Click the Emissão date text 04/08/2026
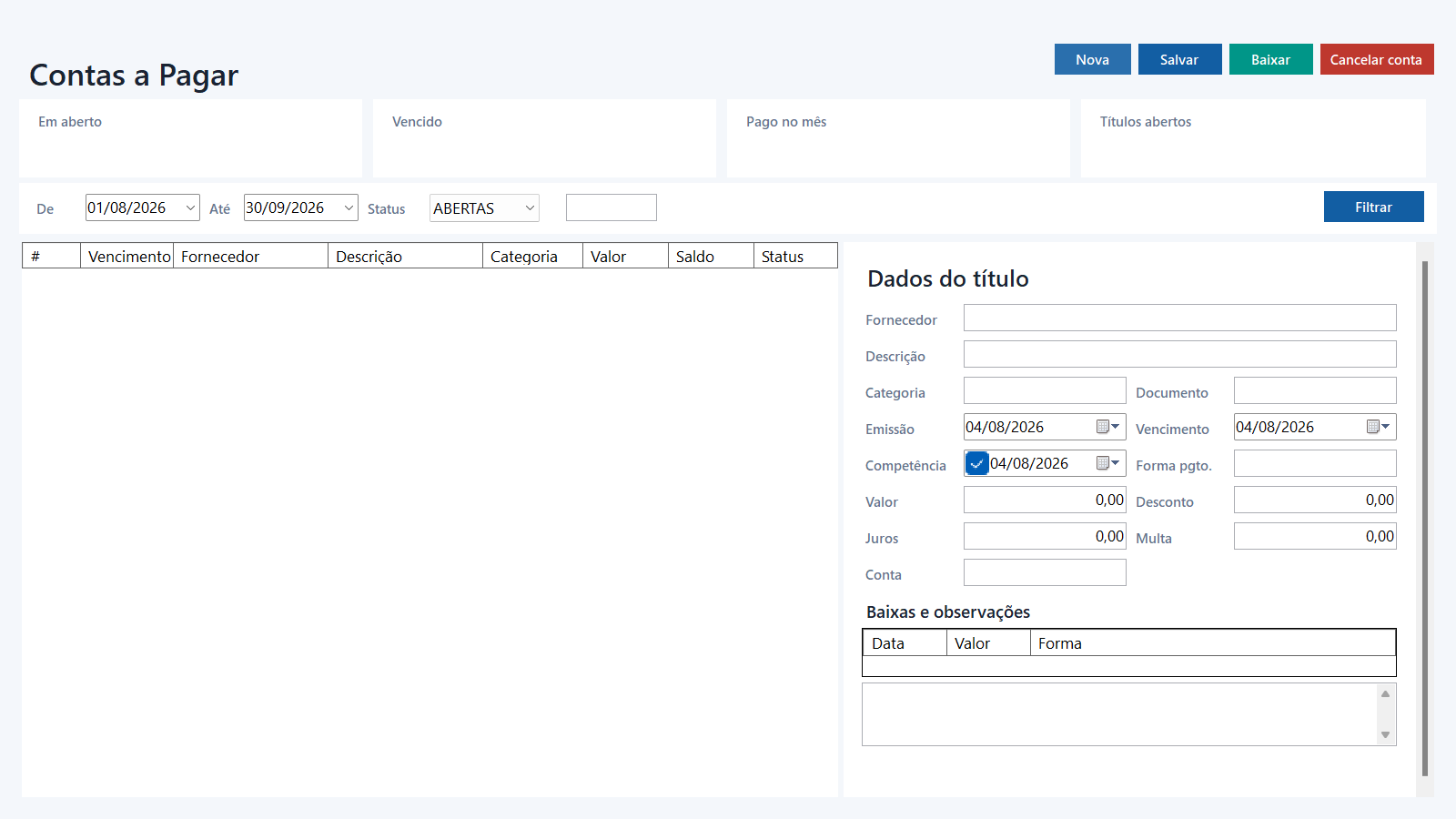The image size is (1456, 819). point(1005,427)
